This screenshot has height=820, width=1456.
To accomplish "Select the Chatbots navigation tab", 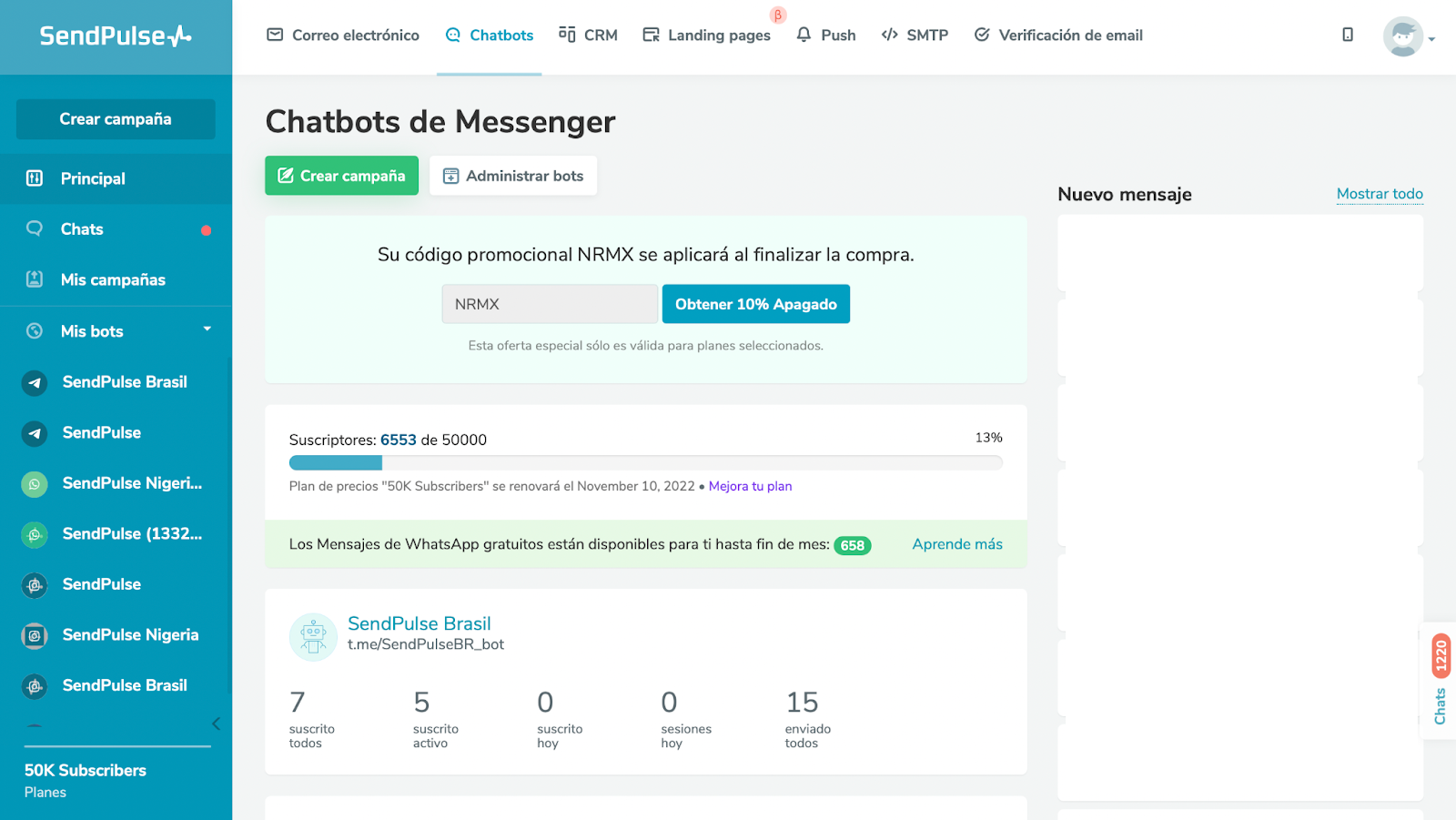I will click(489, 35).
